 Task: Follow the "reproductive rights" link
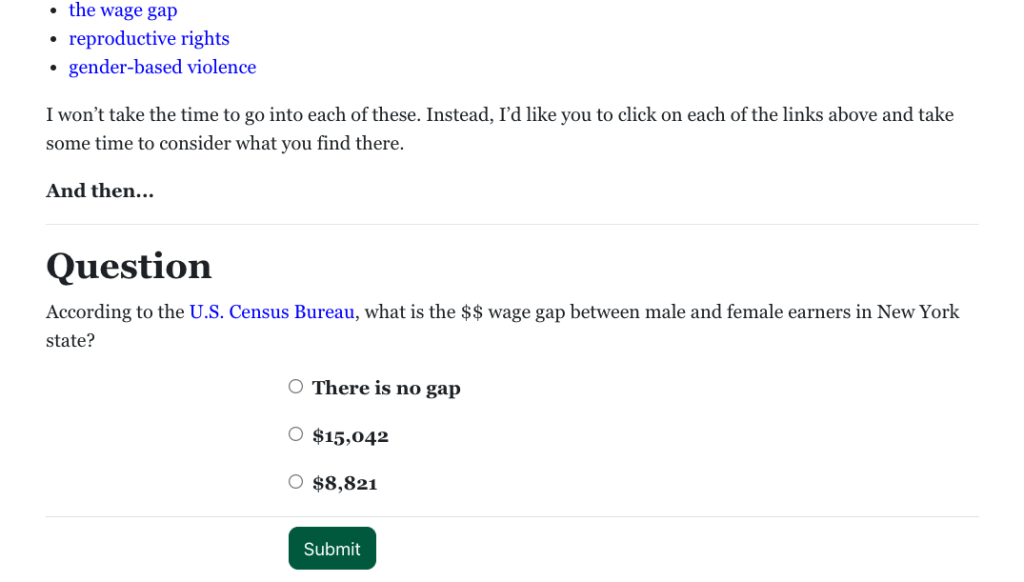click(x=149, y=39)
